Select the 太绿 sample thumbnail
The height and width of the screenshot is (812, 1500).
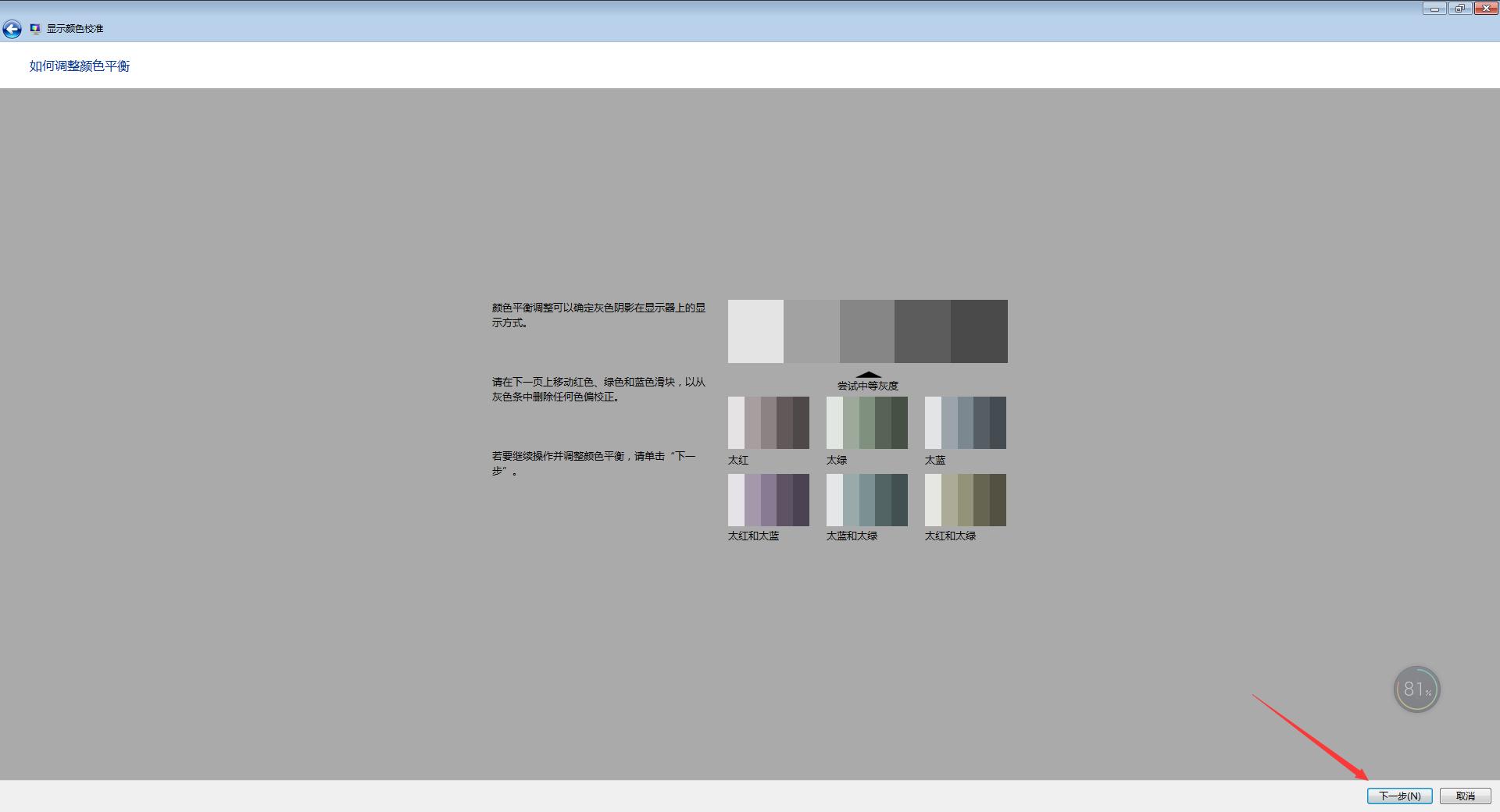pyautogui.click(x=867, y=422)
